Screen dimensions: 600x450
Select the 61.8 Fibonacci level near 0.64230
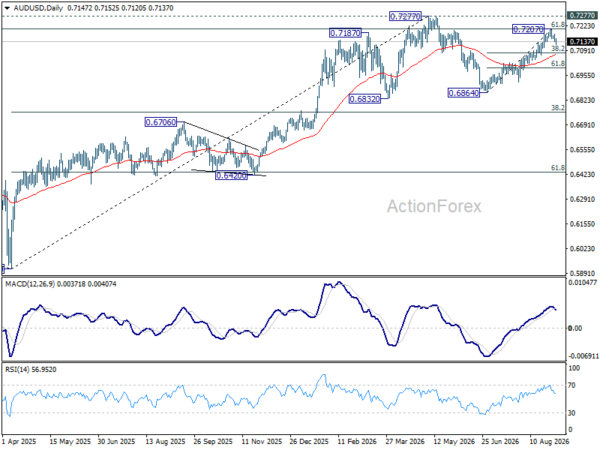click(558, 168)
